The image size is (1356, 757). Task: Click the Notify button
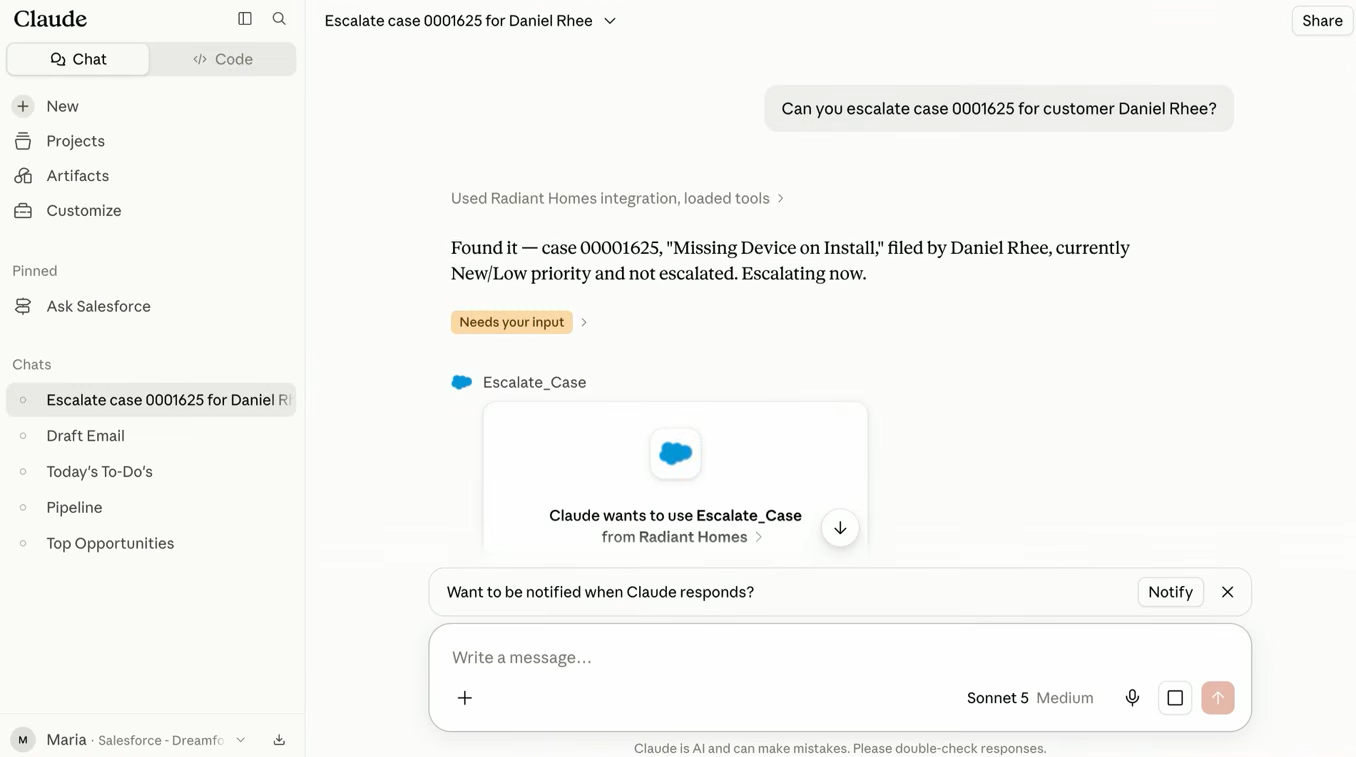[1170, 592]
